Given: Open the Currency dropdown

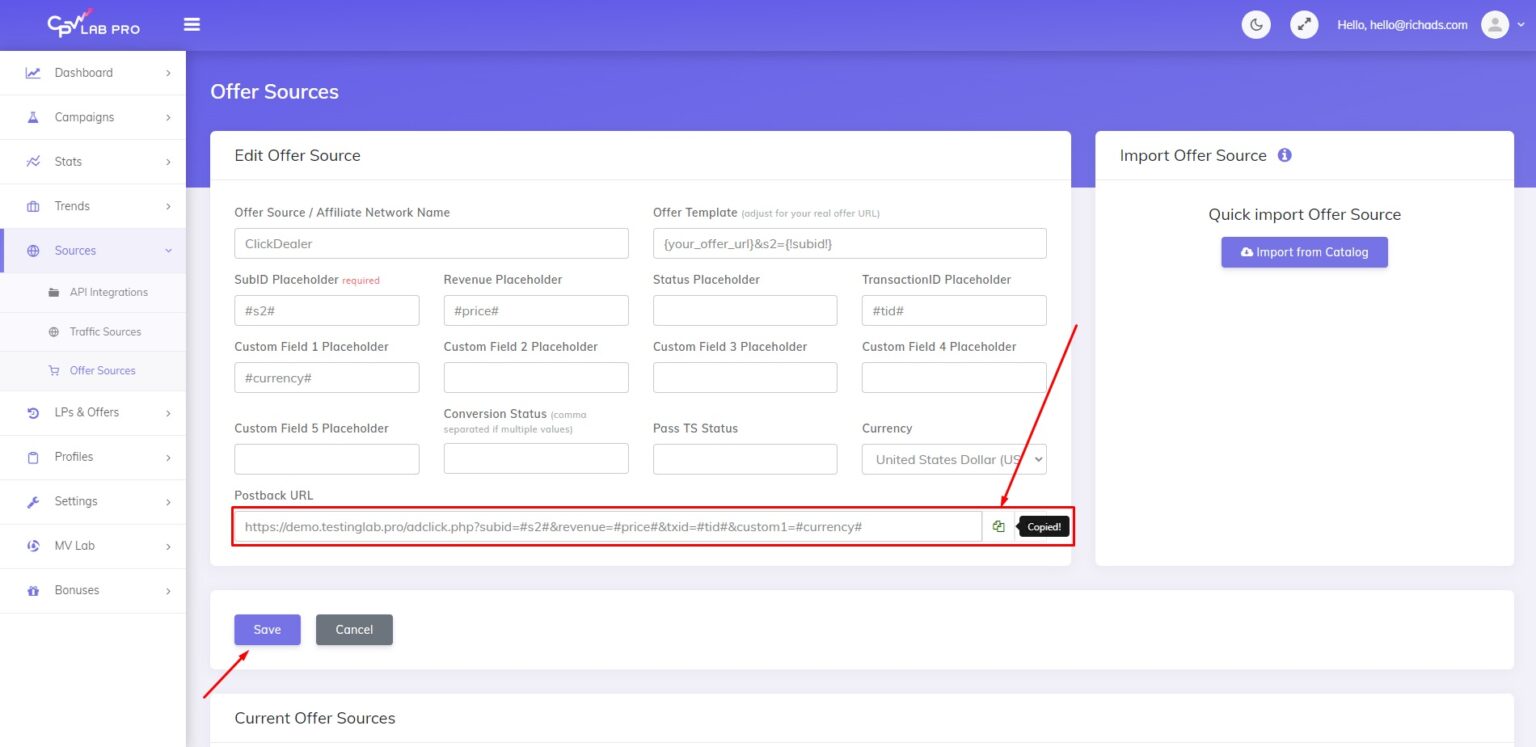Looking at the screenshot, I should [952, 459].
